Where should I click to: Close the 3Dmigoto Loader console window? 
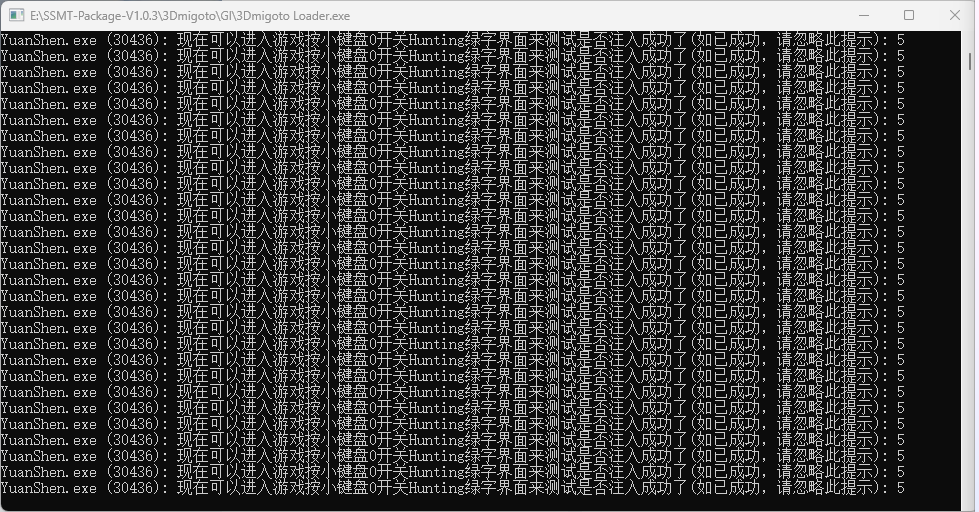coord(955,16)
